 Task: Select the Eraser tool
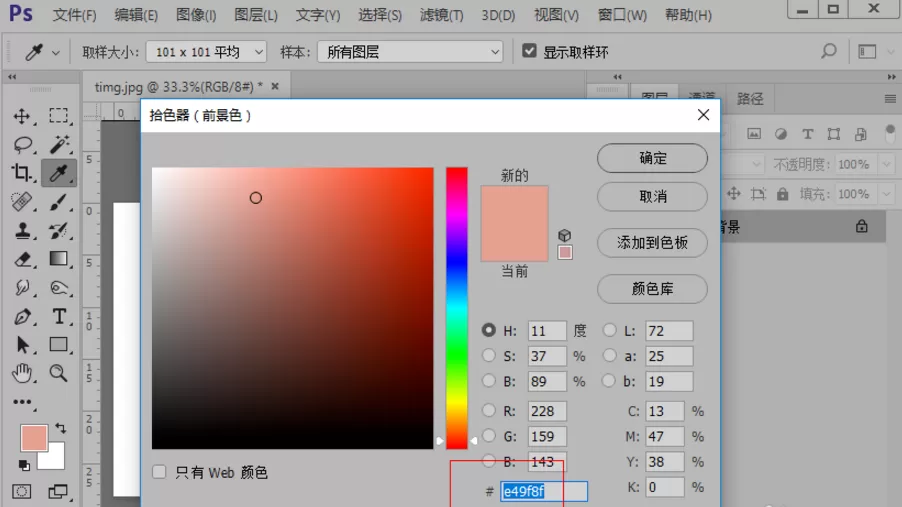tap(22, 259)
